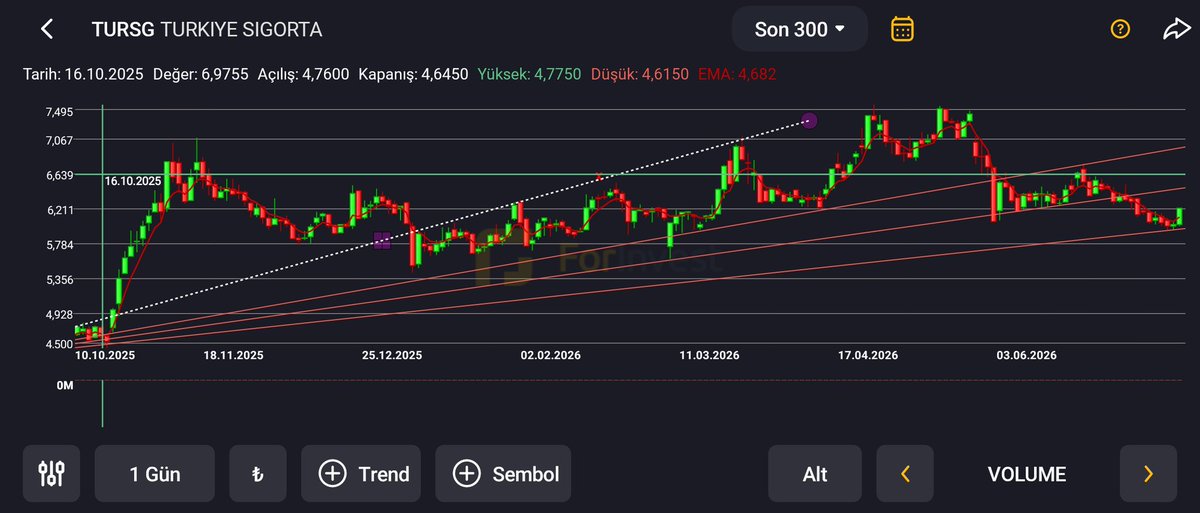
Task: Click the 02.02.2026 date axis label
Action: click(550, 355)
